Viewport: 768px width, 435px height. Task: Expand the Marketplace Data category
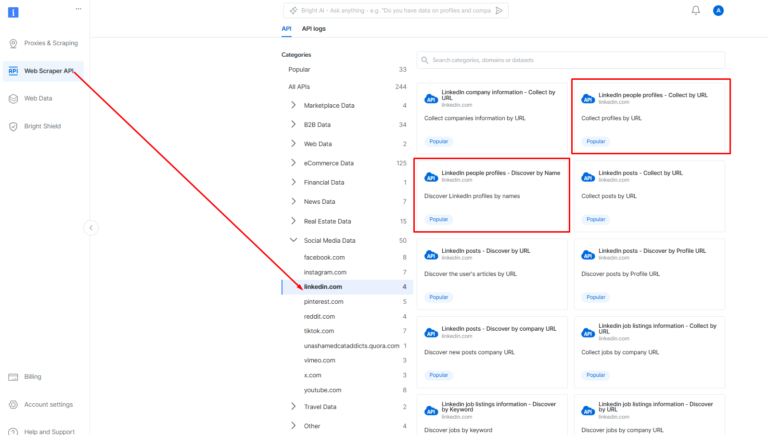coord(293,105)
